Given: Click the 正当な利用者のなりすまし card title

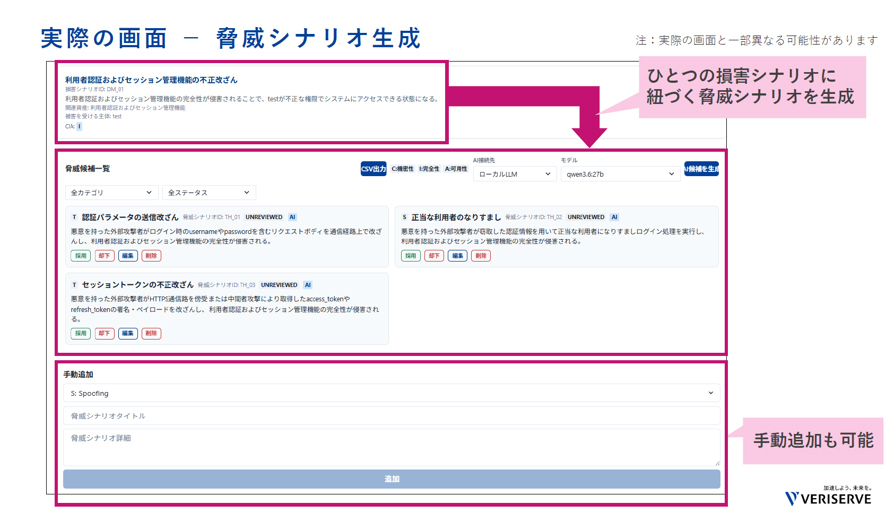Looking at the screenshot, I should (456, 218).
